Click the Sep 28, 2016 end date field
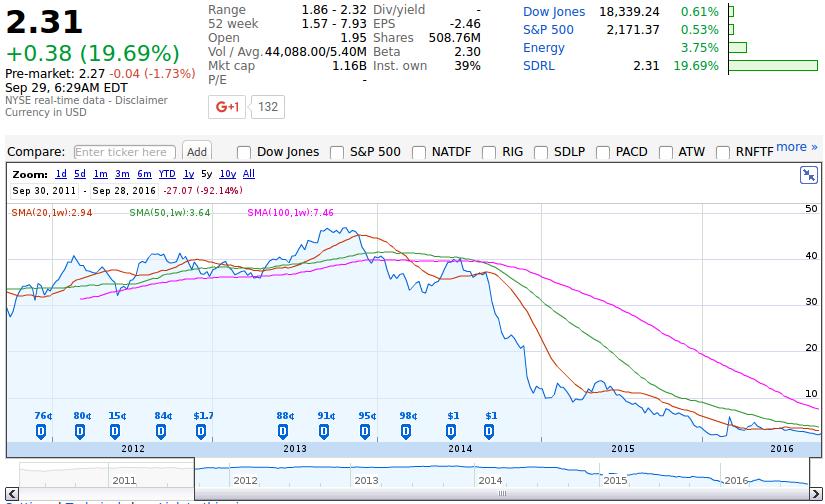 pyautogui.click(x=124, y=191)
